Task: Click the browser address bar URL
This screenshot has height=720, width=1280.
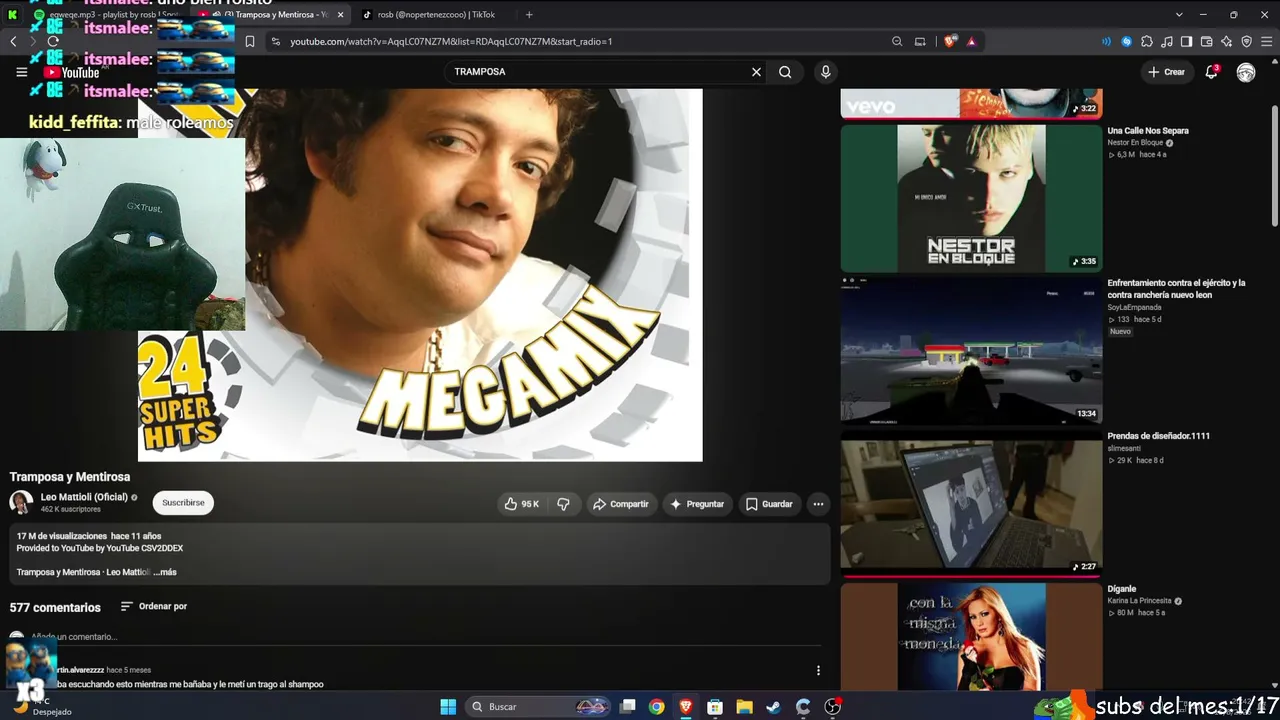Action: 451,42
